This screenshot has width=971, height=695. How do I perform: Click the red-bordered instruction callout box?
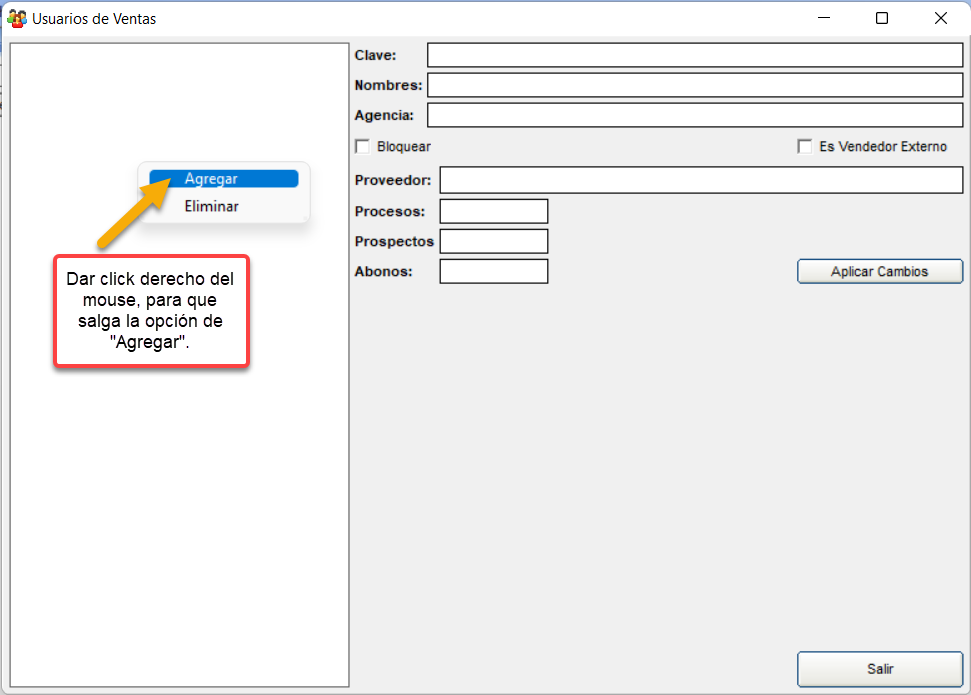tap(150, 310)
